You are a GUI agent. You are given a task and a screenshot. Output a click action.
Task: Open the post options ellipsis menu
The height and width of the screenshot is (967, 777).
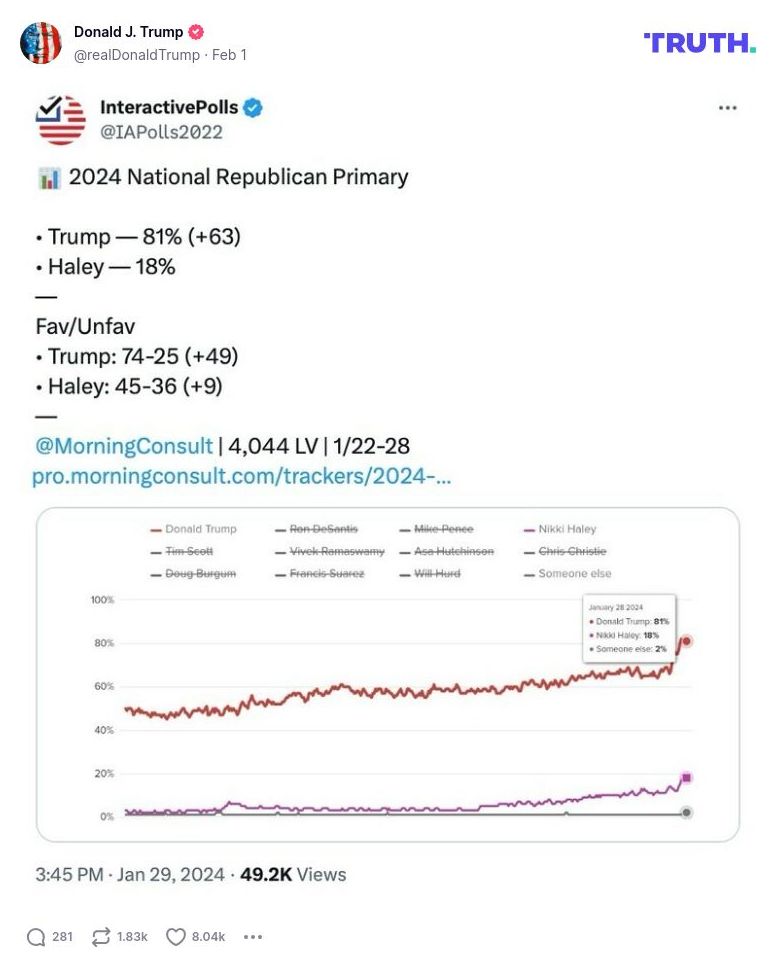pos(728,108)
